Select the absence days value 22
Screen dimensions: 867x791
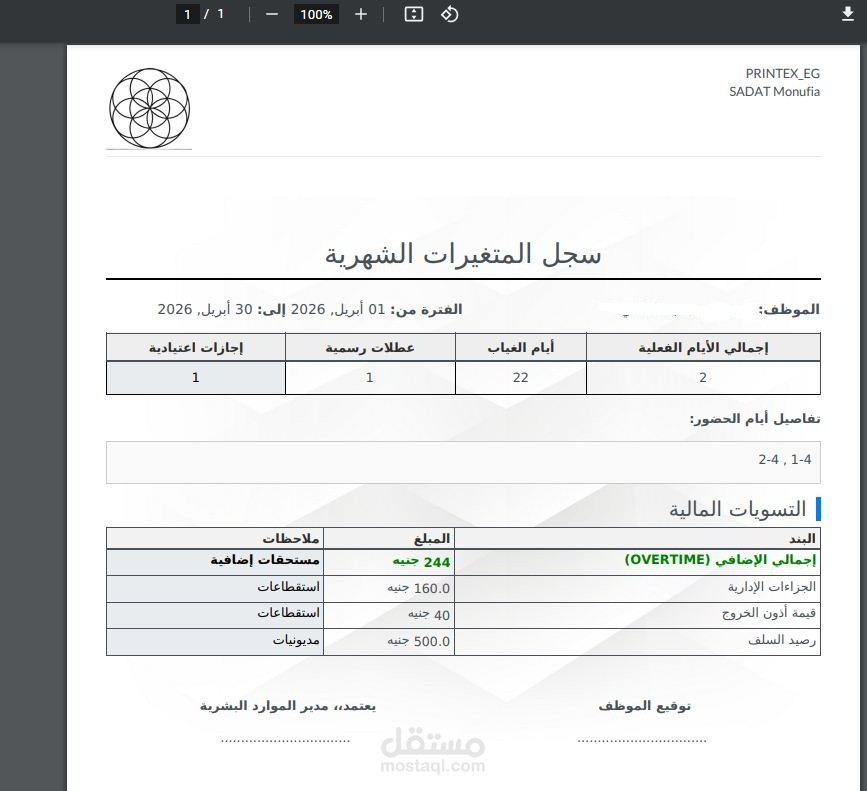[521, 378]
